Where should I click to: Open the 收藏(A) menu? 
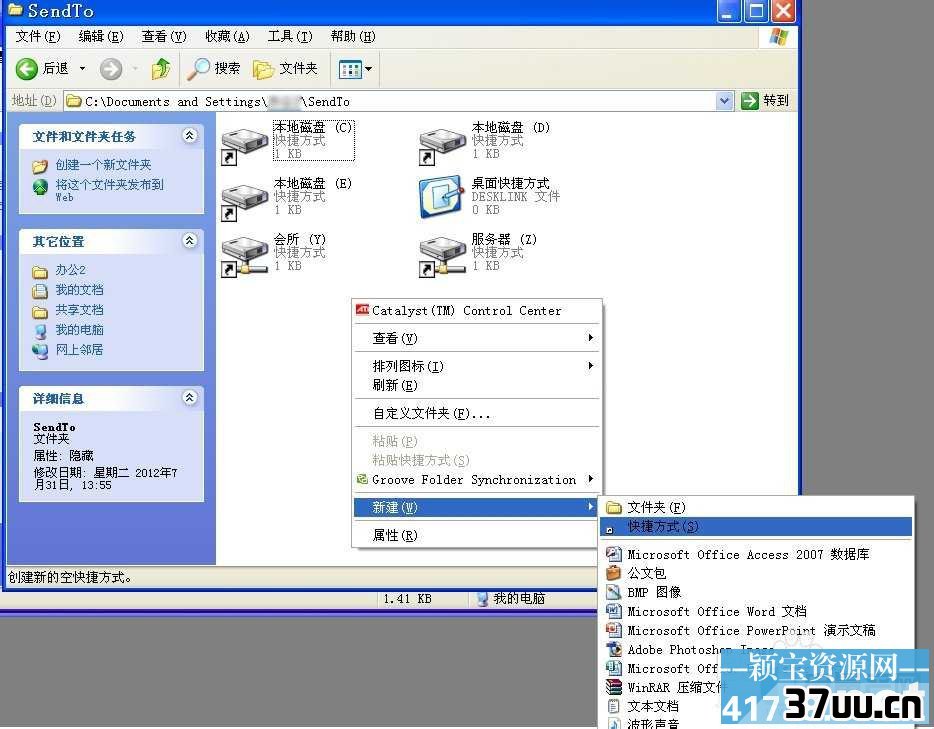[x=228, y=37]
